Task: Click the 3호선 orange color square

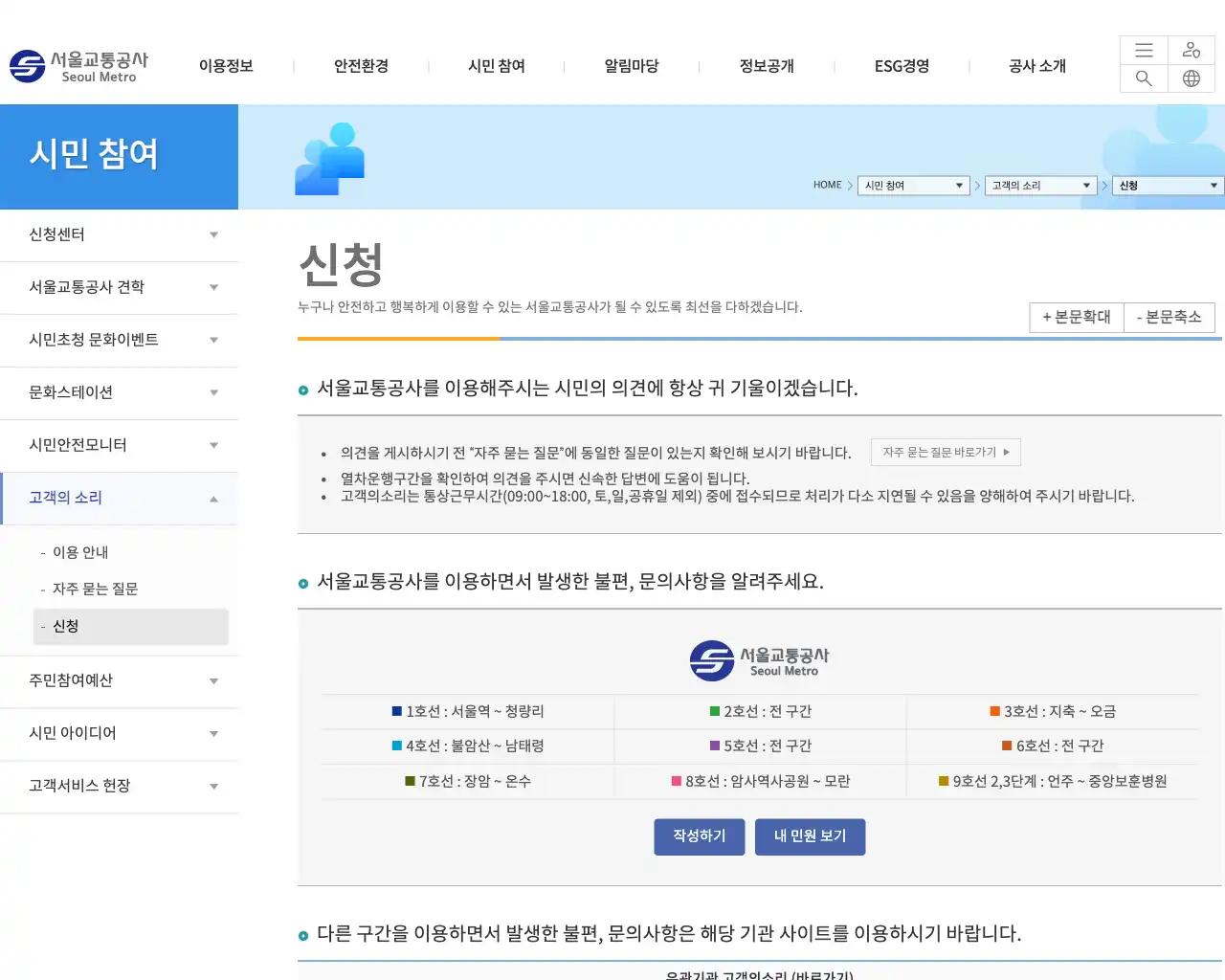Action: 995,711
